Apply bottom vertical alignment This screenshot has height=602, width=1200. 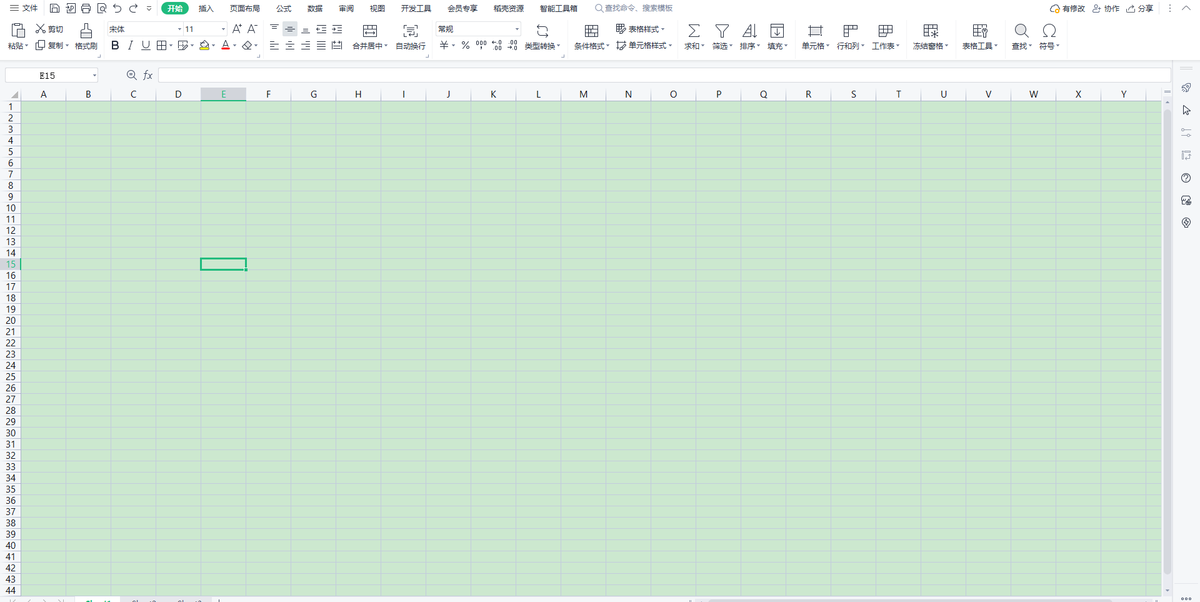(x=305, y=29)
